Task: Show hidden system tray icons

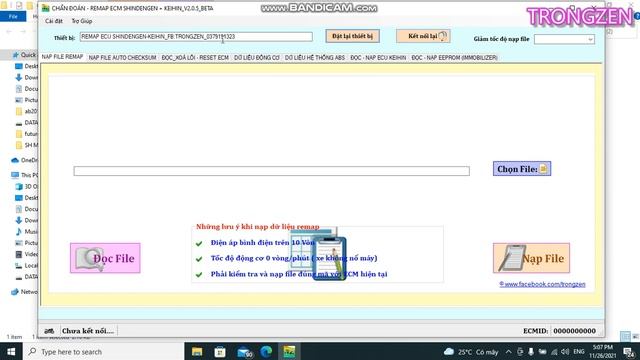Action: (509, 351)
